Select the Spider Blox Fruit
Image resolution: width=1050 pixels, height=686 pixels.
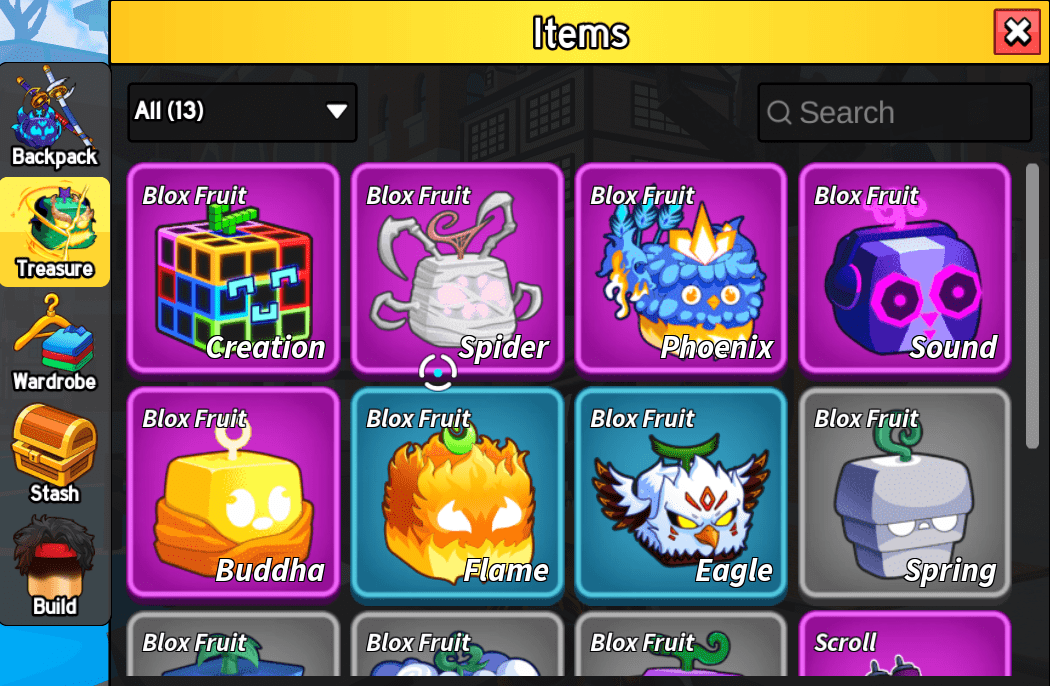coord(457,268)
